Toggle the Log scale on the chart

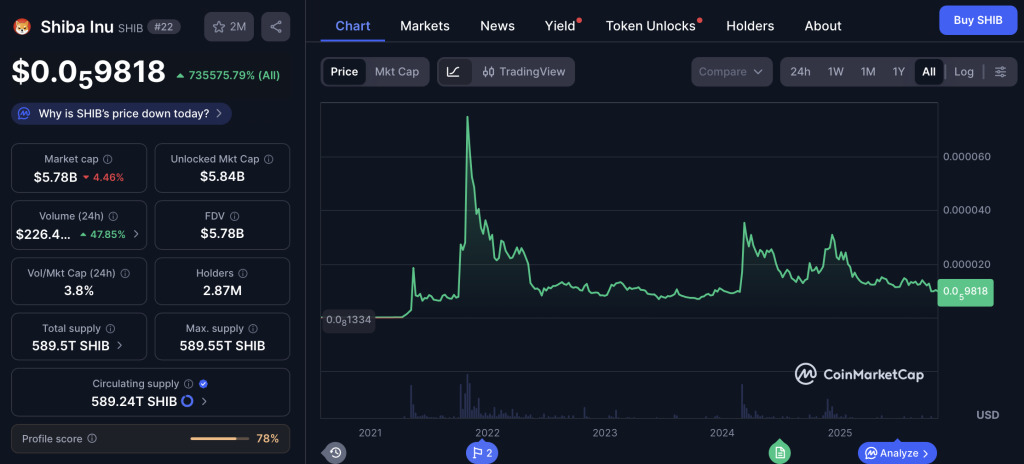963,72
